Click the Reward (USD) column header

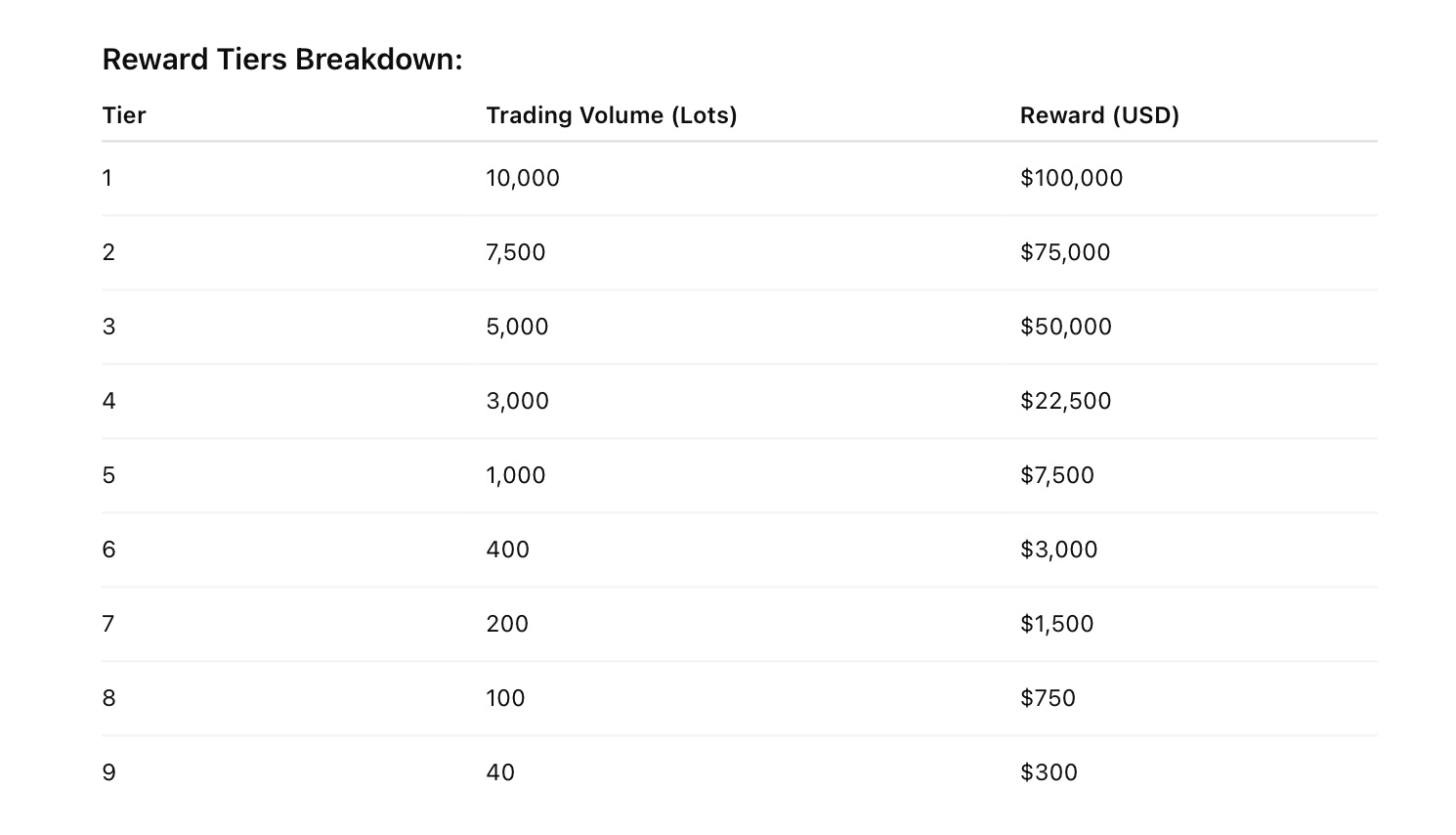tap(1099, 115)
